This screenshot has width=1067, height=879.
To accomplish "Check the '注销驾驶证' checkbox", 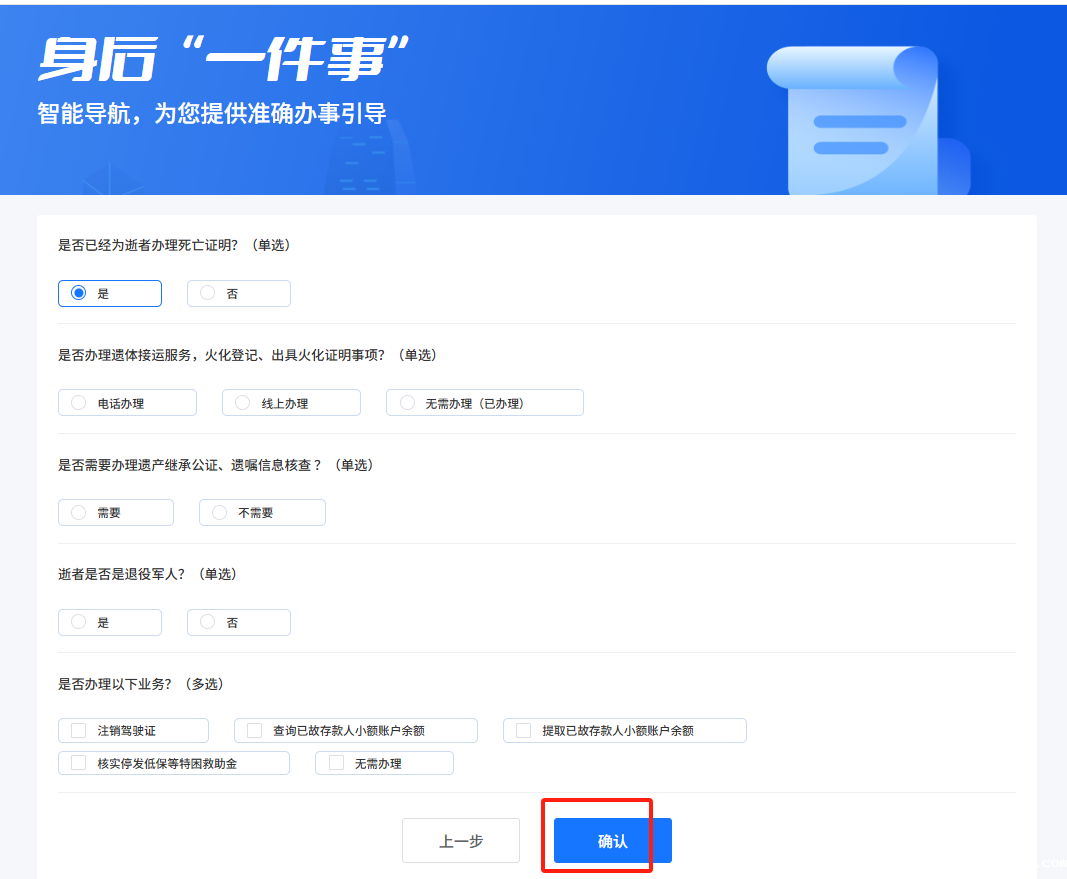I will [x=79, y=730].
